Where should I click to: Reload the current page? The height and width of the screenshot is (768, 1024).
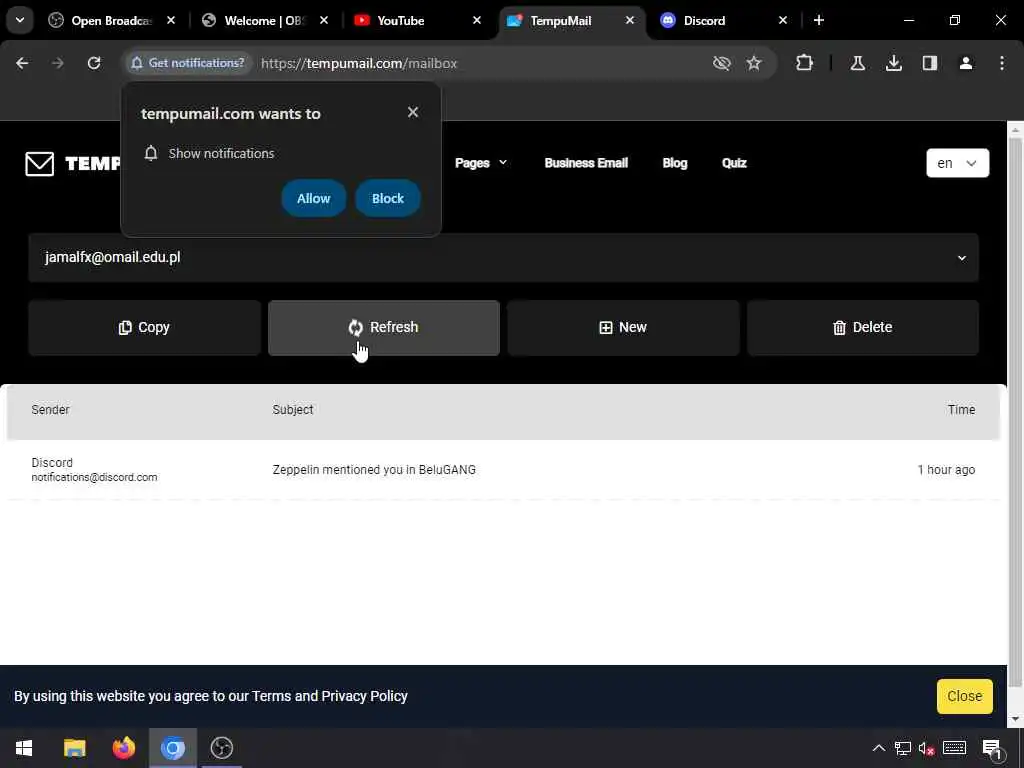click(94, 63)
